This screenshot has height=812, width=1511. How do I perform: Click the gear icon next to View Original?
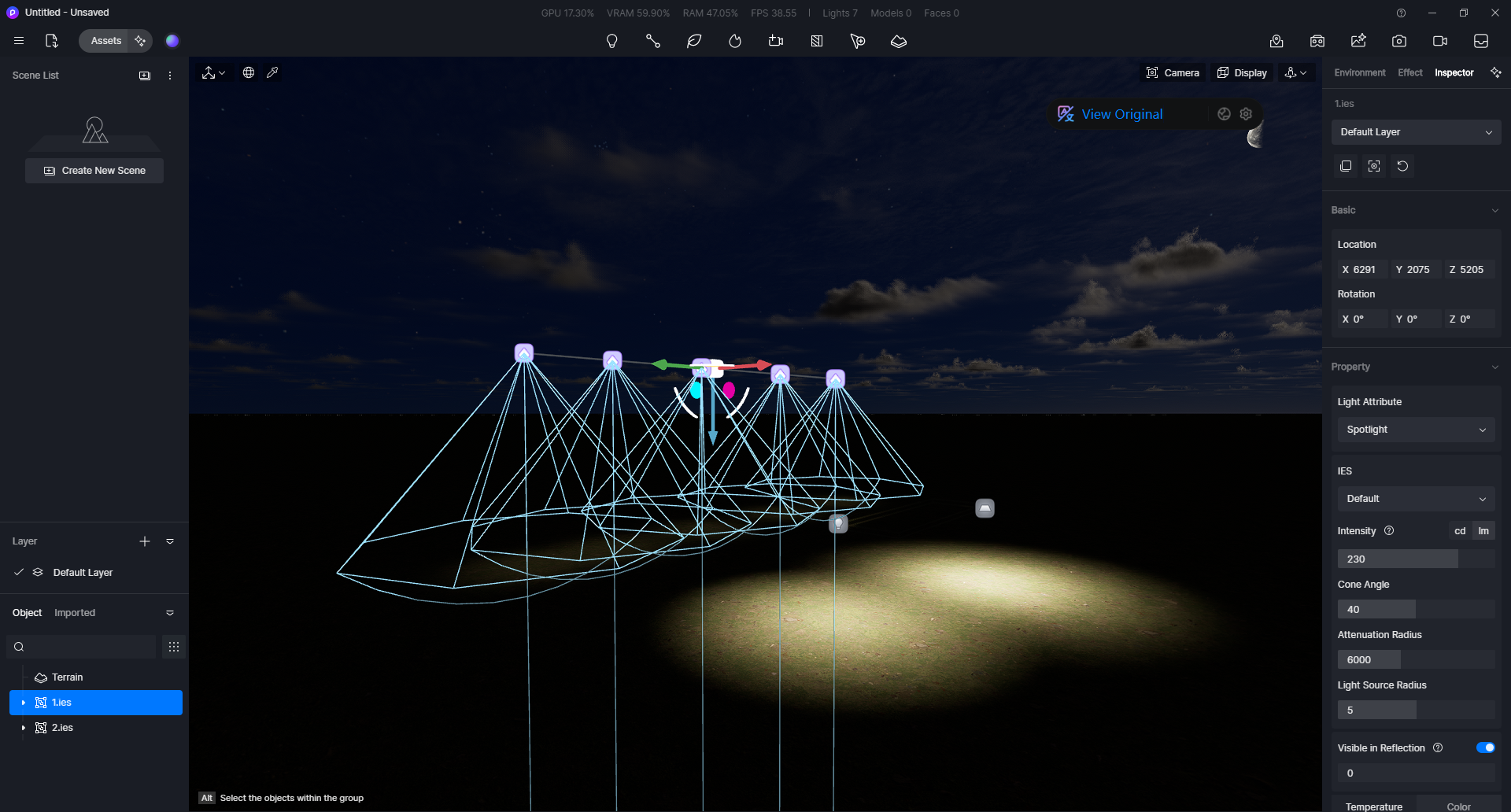[1246, 114]
